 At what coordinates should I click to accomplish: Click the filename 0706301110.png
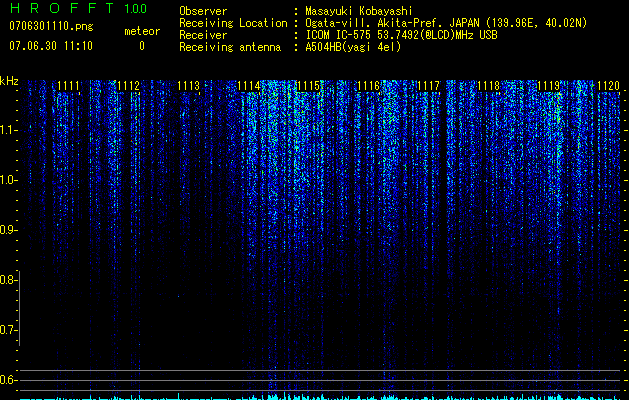click(51, 27)
